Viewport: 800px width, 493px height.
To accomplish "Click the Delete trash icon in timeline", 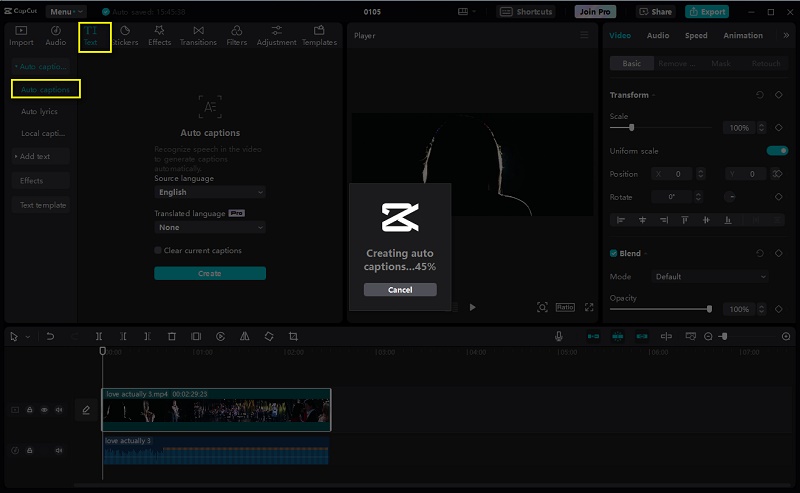I will coord(172,336).
